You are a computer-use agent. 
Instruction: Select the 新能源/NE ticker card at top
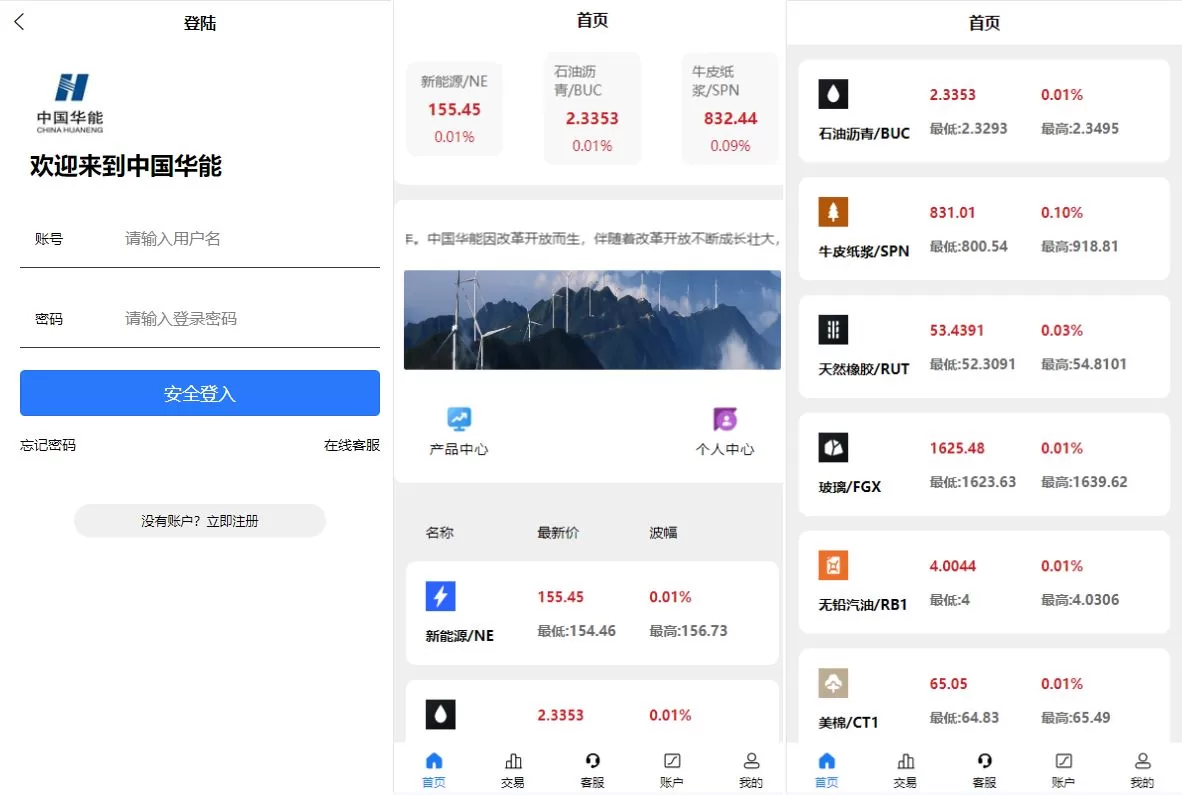point(454,109)
